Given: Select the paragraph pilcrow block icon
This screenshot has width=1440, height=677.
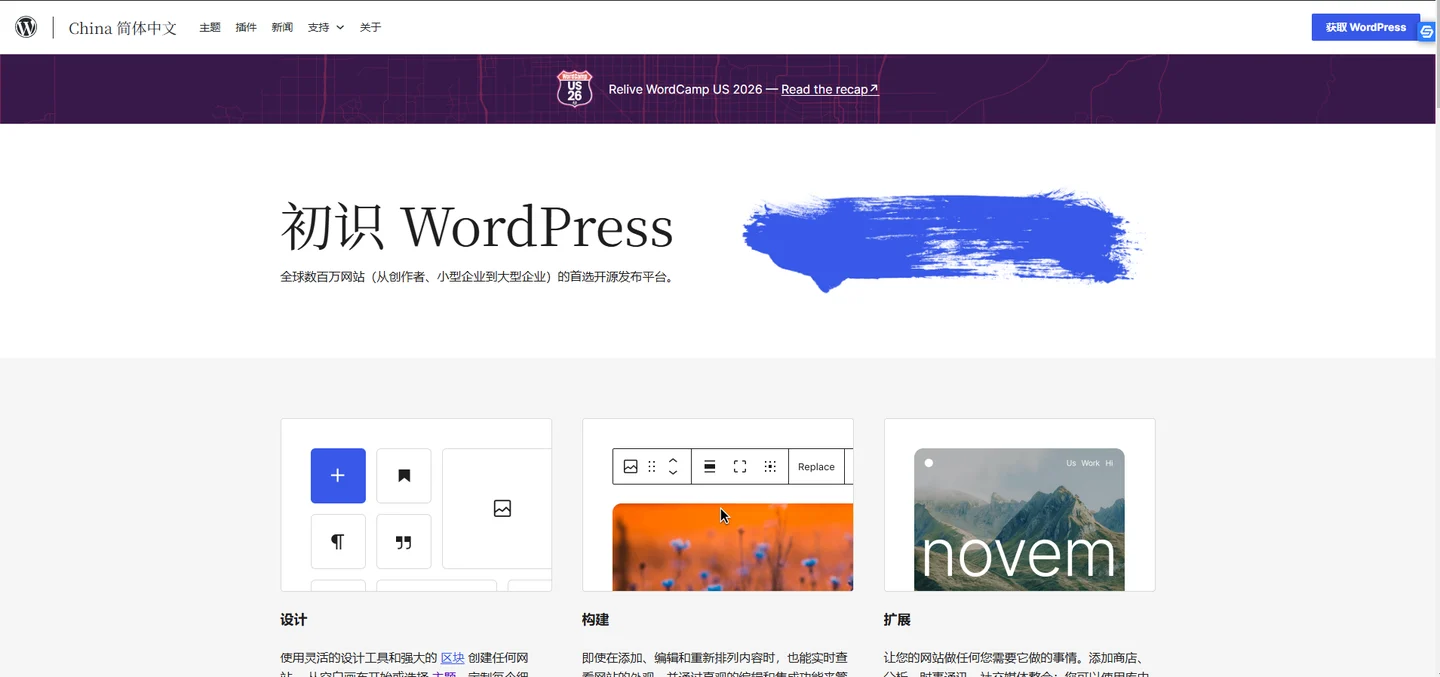Looking at the screenshot, I should (338, 542).
